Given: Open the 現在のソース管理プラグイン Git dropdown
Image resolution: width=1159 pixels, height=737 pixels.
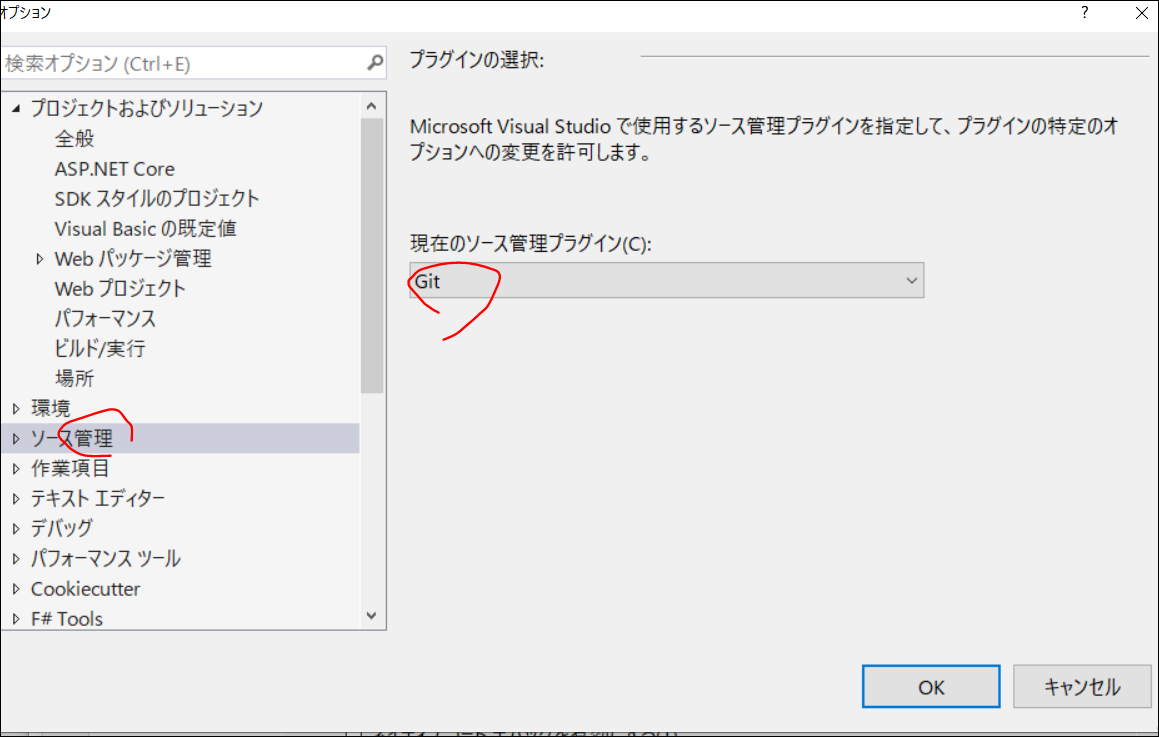Looking at the screenshot, I should tap(667, 281).
